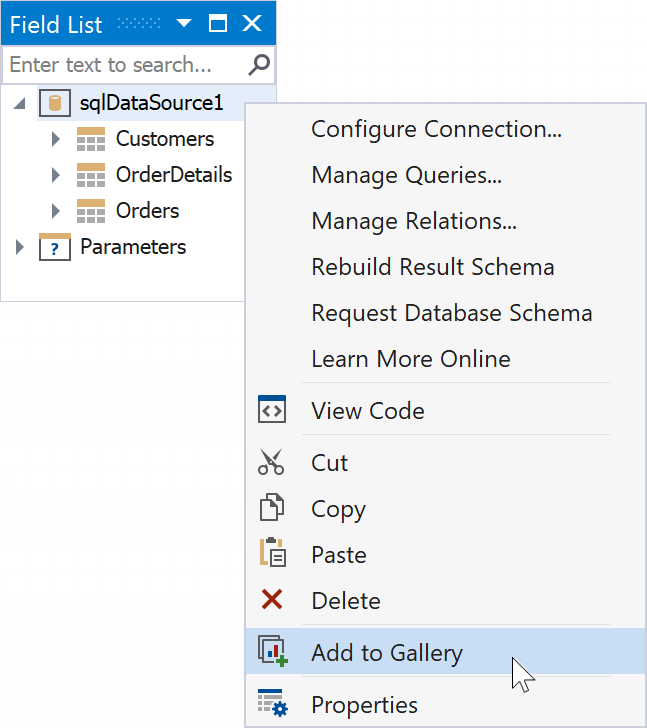Click the Customers table icon

tap(91, 139)
